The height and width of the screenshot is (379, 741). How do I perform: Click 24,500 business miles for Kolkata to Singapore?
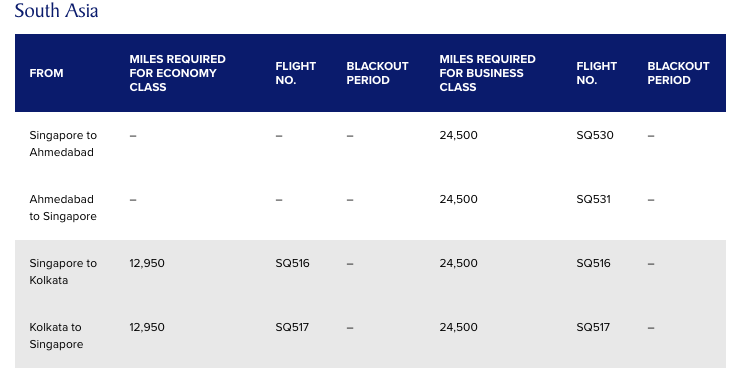(458, 327)
